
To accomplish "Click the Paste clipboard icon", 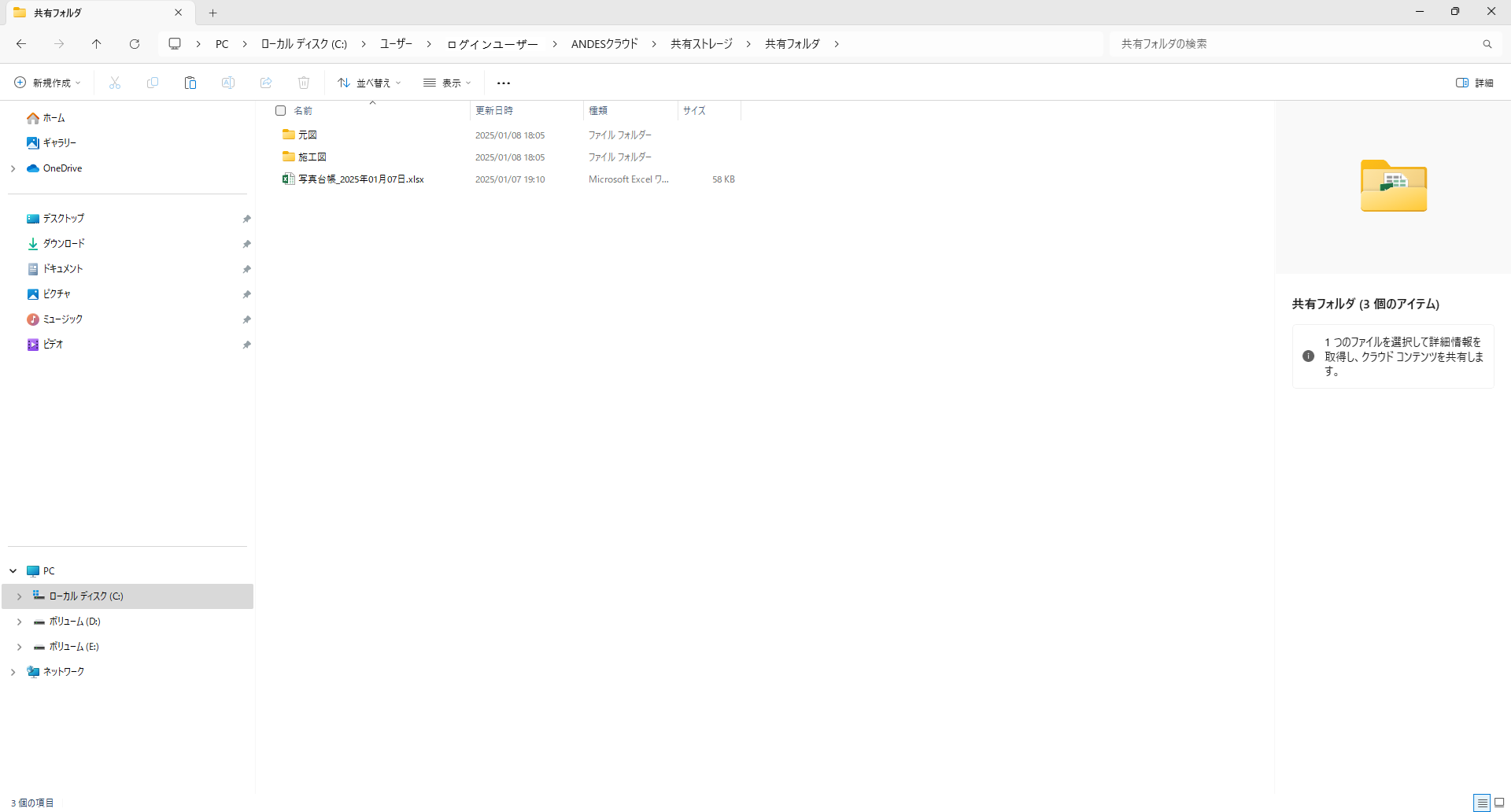I will click(x=190, y=83).
